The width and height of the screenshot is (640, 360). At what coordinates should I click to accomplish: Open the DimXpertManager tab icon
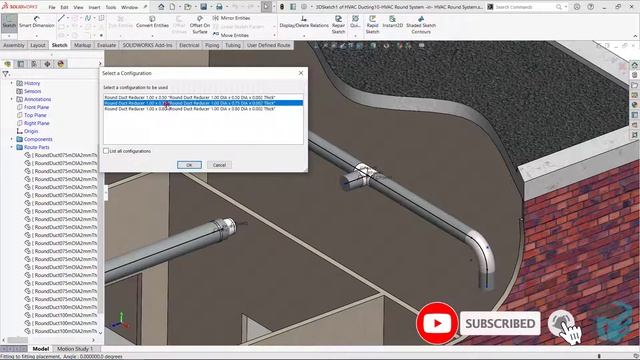(47, 64)
